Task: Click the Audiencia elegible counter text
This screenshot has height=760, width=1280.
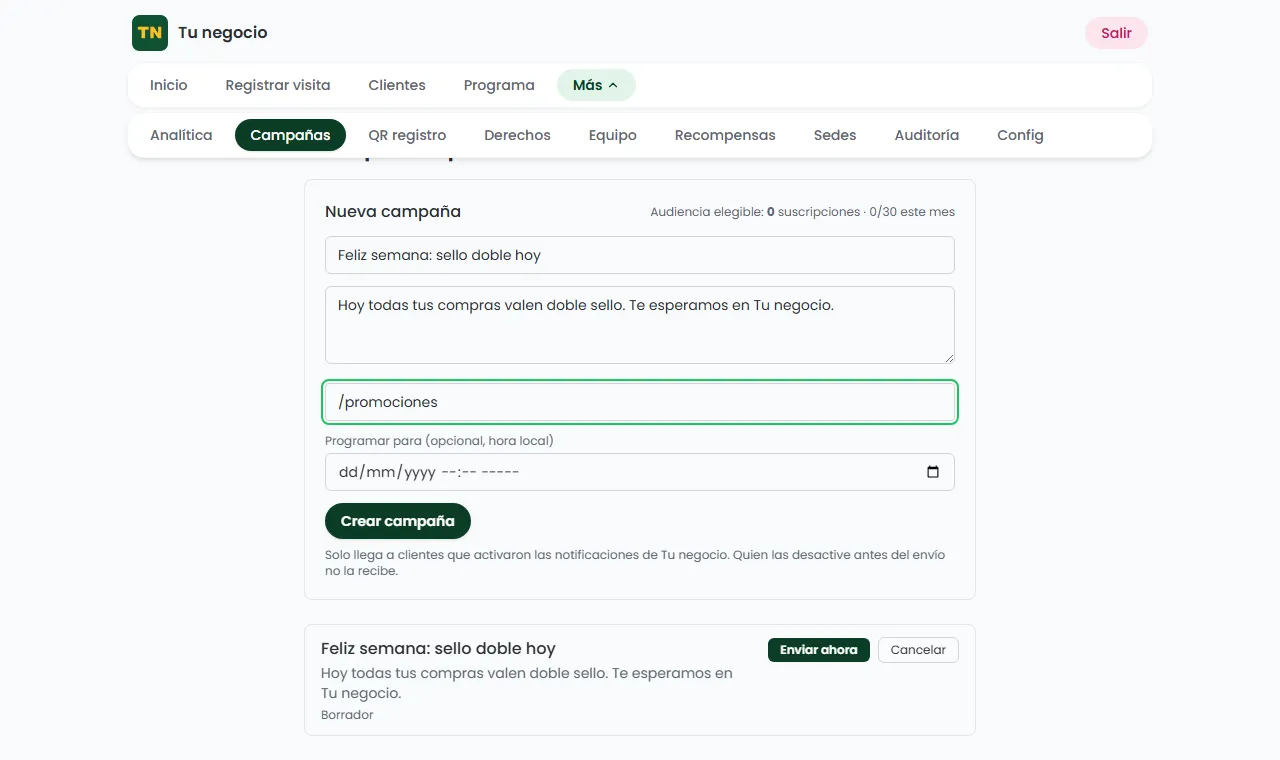Action: tap(802, 212)
